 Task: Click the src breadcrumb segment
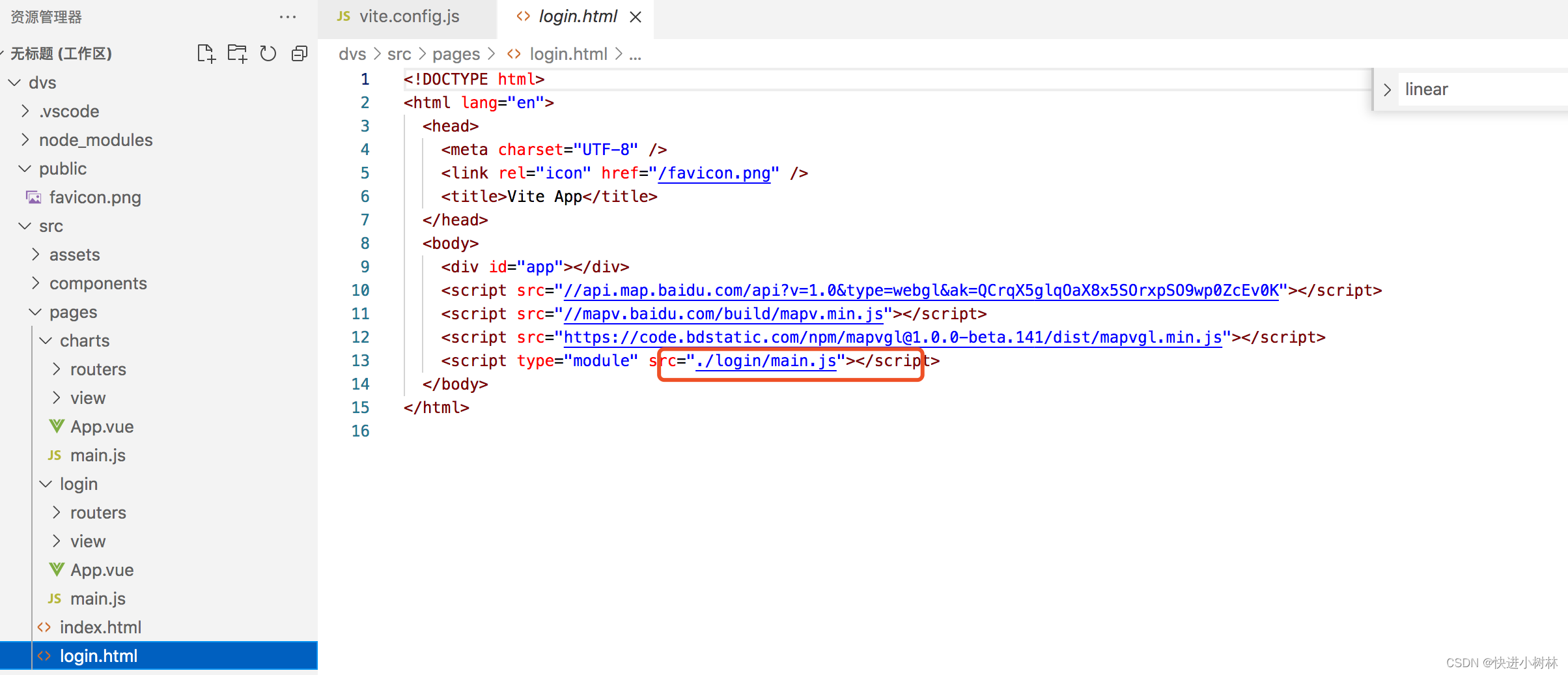tap(399, 54)
